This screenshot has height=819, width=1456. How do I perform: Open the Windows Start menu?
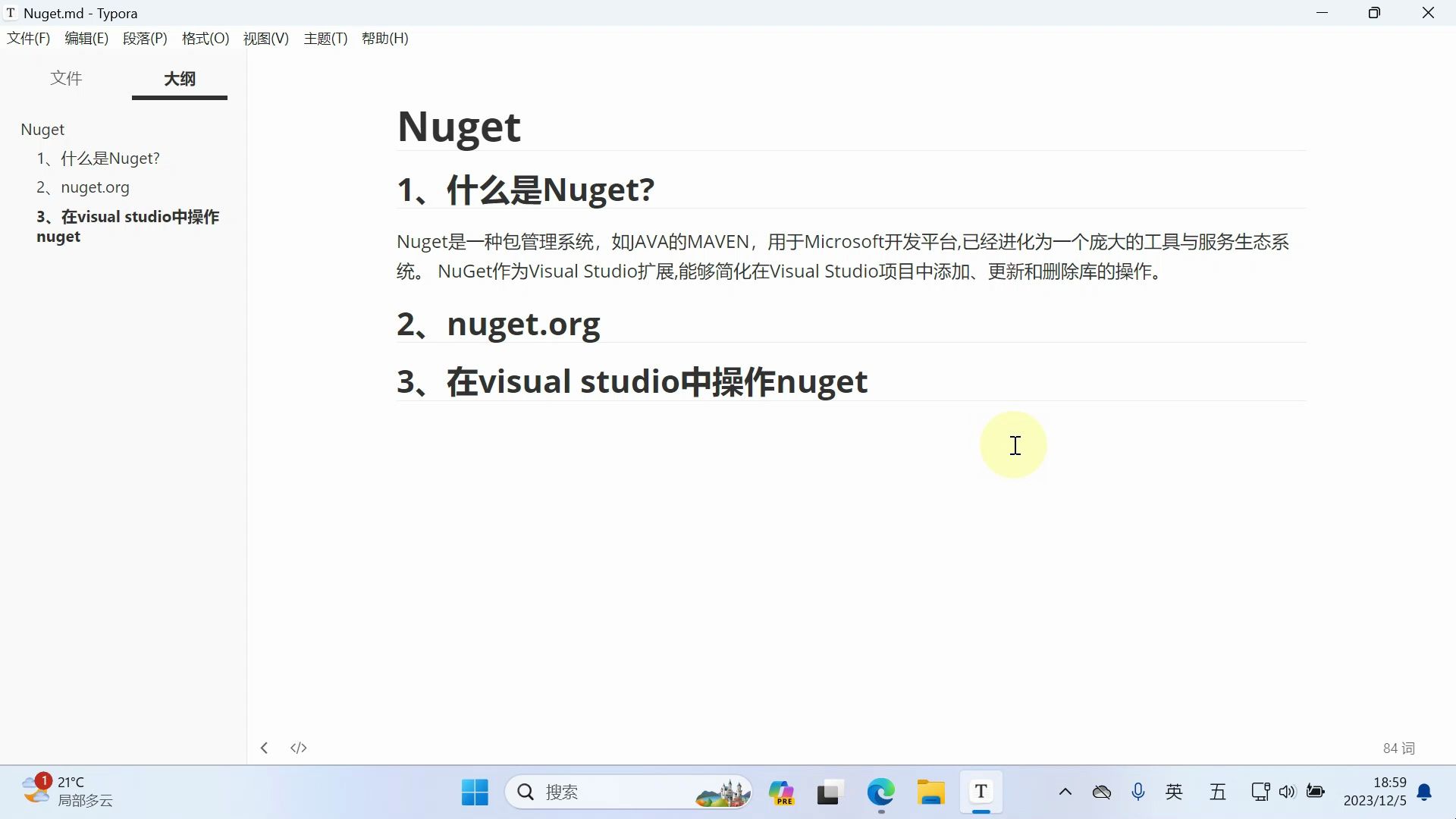coord(475,792)
